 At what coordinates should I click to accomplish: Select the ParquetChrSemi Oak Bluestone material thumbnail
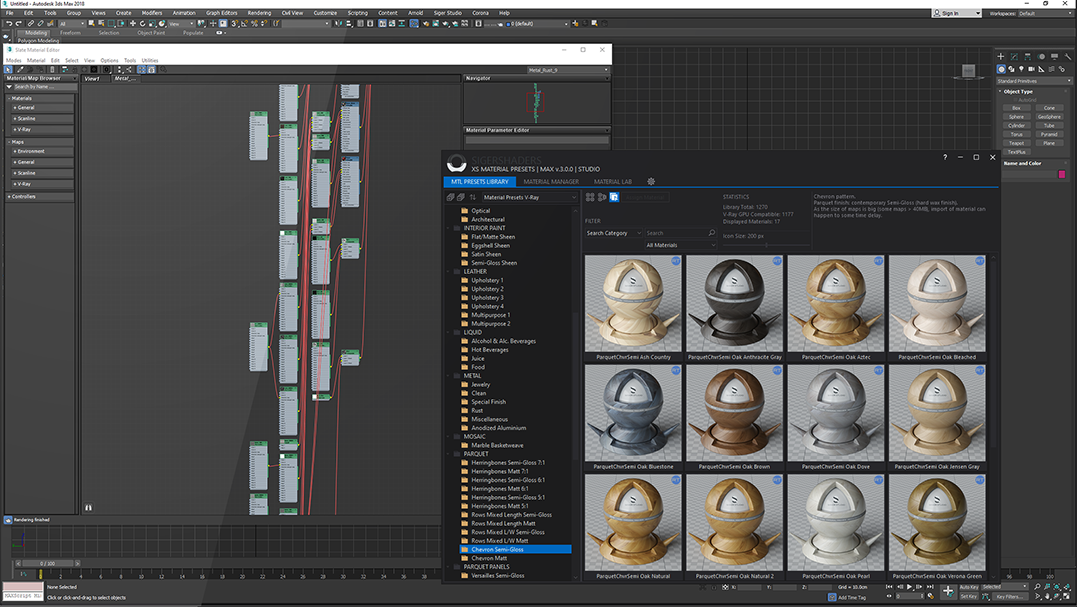tap(632, 412)
